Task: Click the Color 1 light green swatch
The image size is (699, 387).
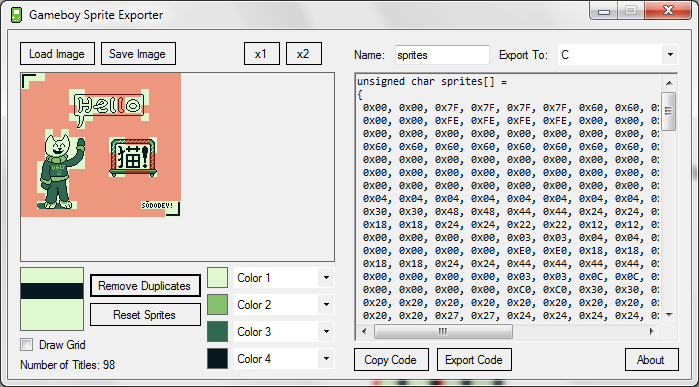Action: click(218, 278)
